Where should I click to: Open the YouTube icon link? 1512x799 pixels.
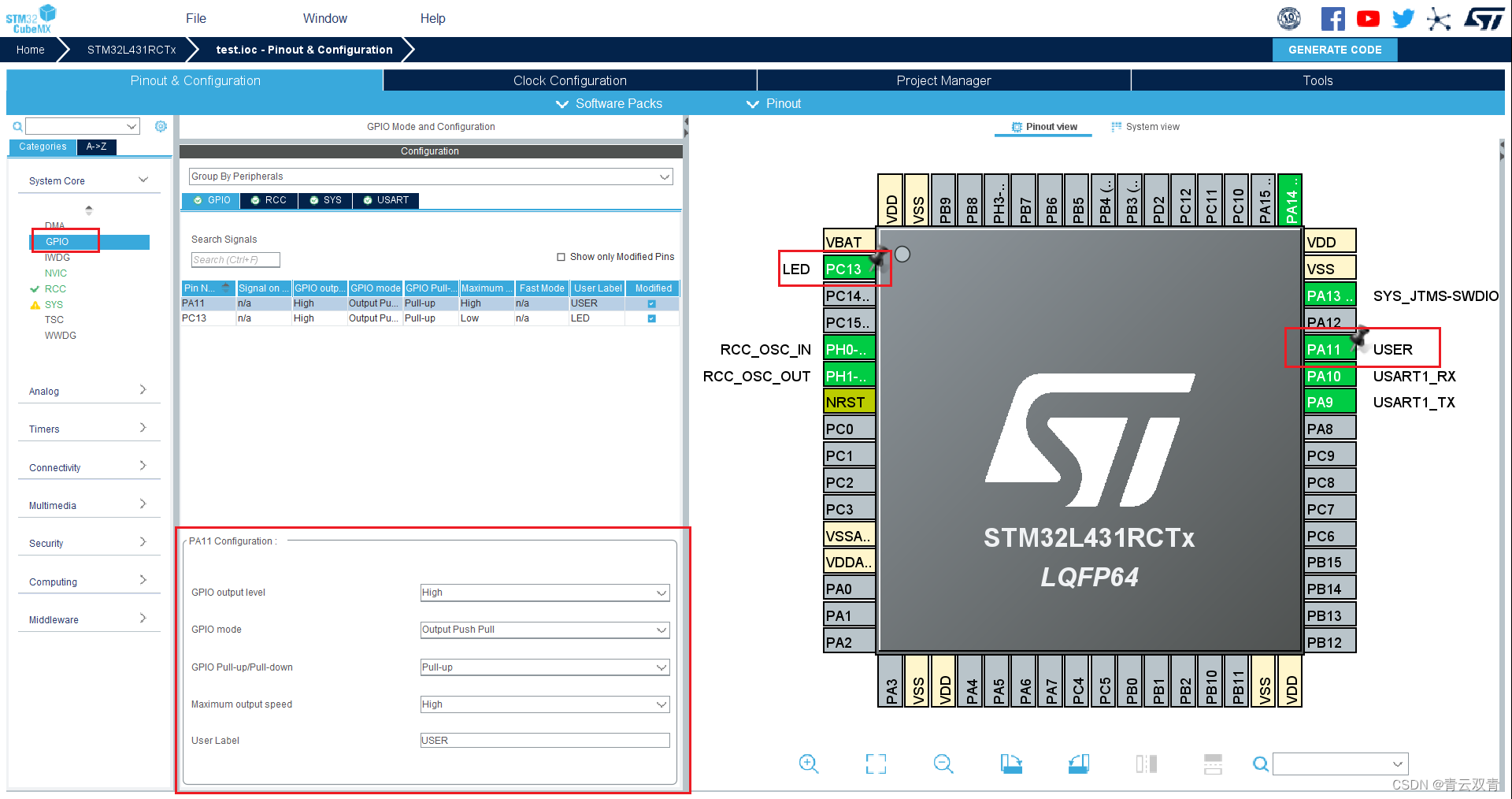(1368, 19)
